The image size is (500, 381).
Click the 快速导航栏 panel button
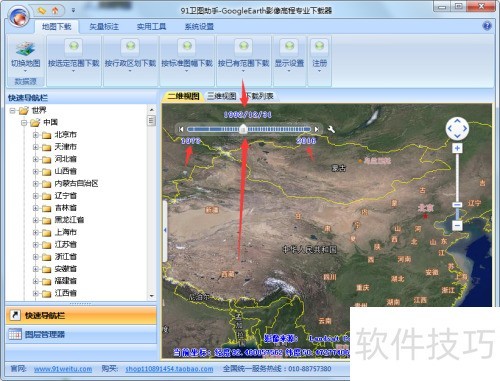tap(81, 315)
